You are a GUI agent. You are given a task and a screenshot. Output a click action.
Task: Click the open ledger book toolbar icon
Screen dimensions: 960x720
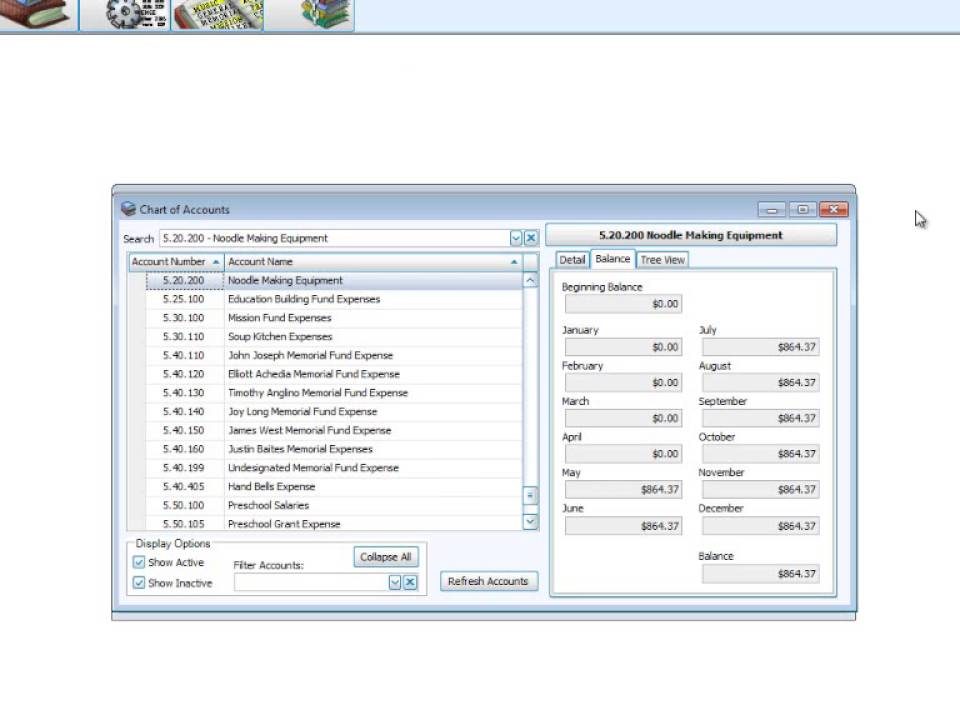218,14
